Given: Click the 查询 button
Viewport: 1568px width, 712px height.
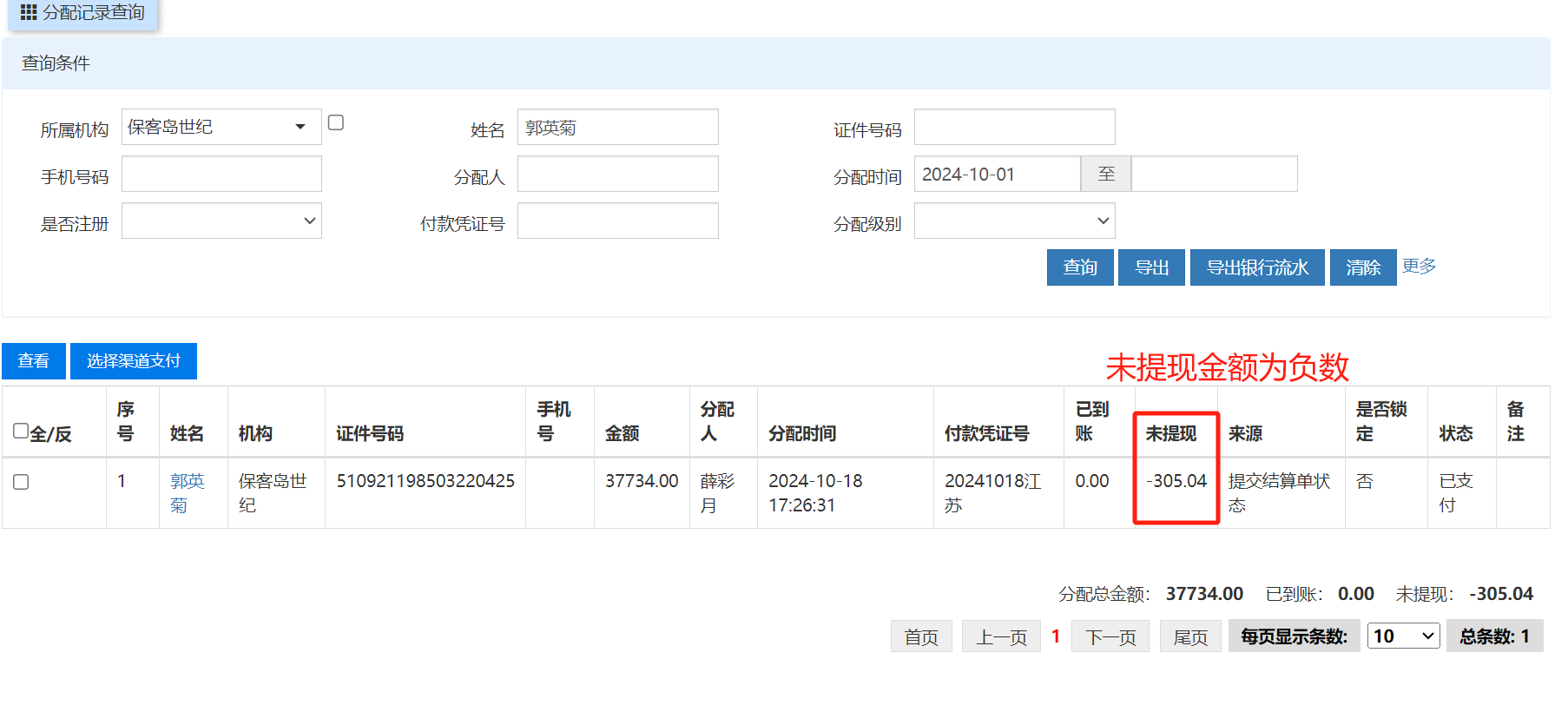Looking at the screenshot, I should [1080, 267].
